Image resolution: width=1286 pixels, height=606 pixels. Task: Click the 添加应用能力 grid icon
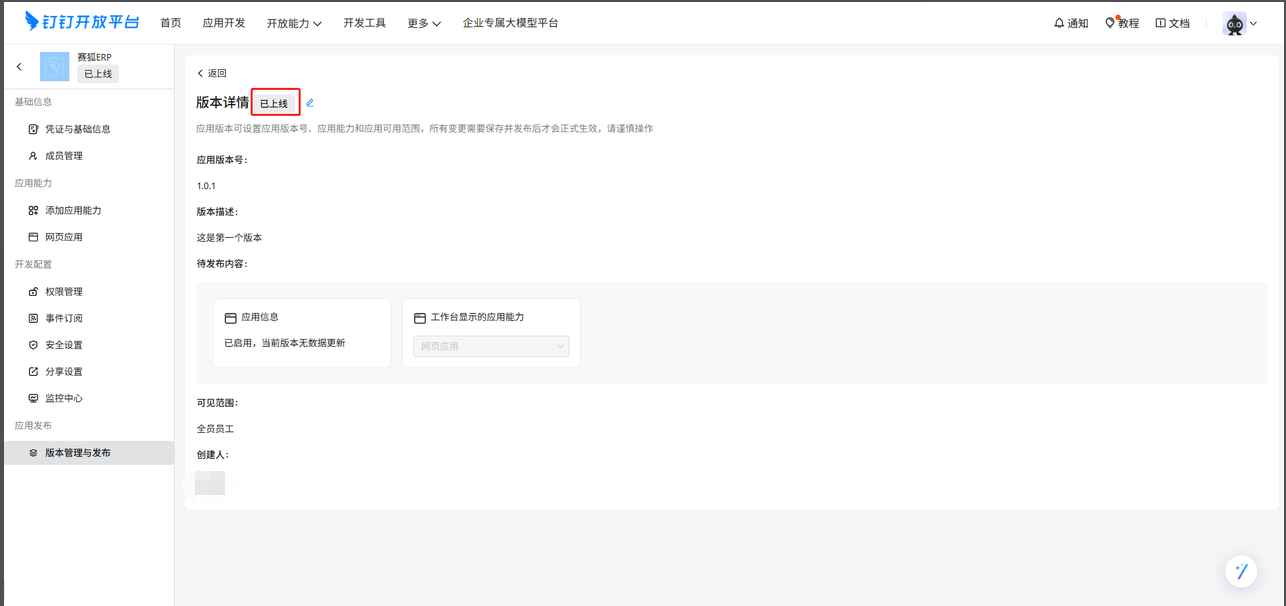tap(33, 211)
